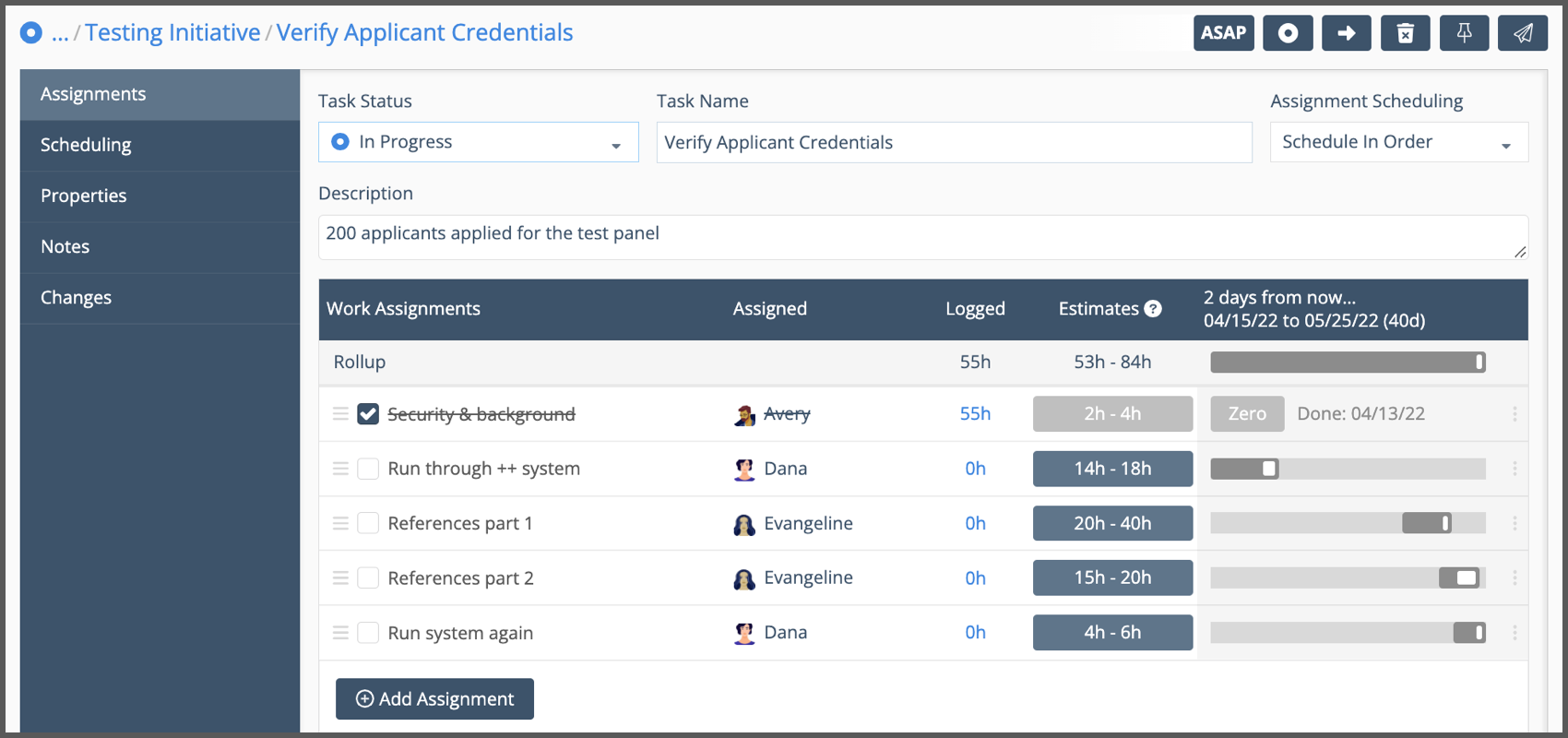This screenshot has height=738, width=1568.
Task: Open the Testing Initiative breadcrumb link
Action: pos(172,32)
